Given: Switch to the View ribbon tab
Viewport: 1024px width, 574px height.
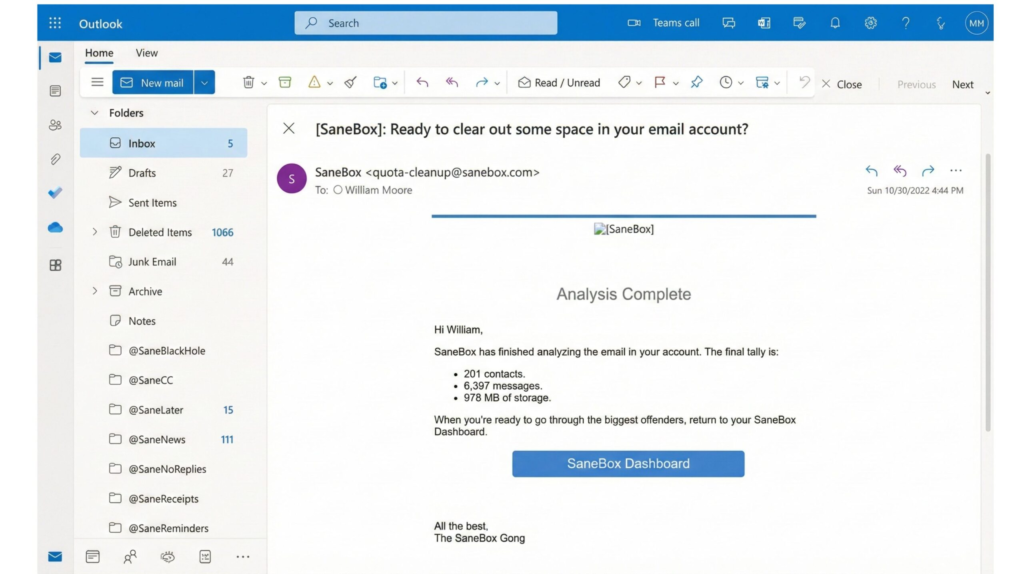Looking at the screenshot, I should click(147, 53).
